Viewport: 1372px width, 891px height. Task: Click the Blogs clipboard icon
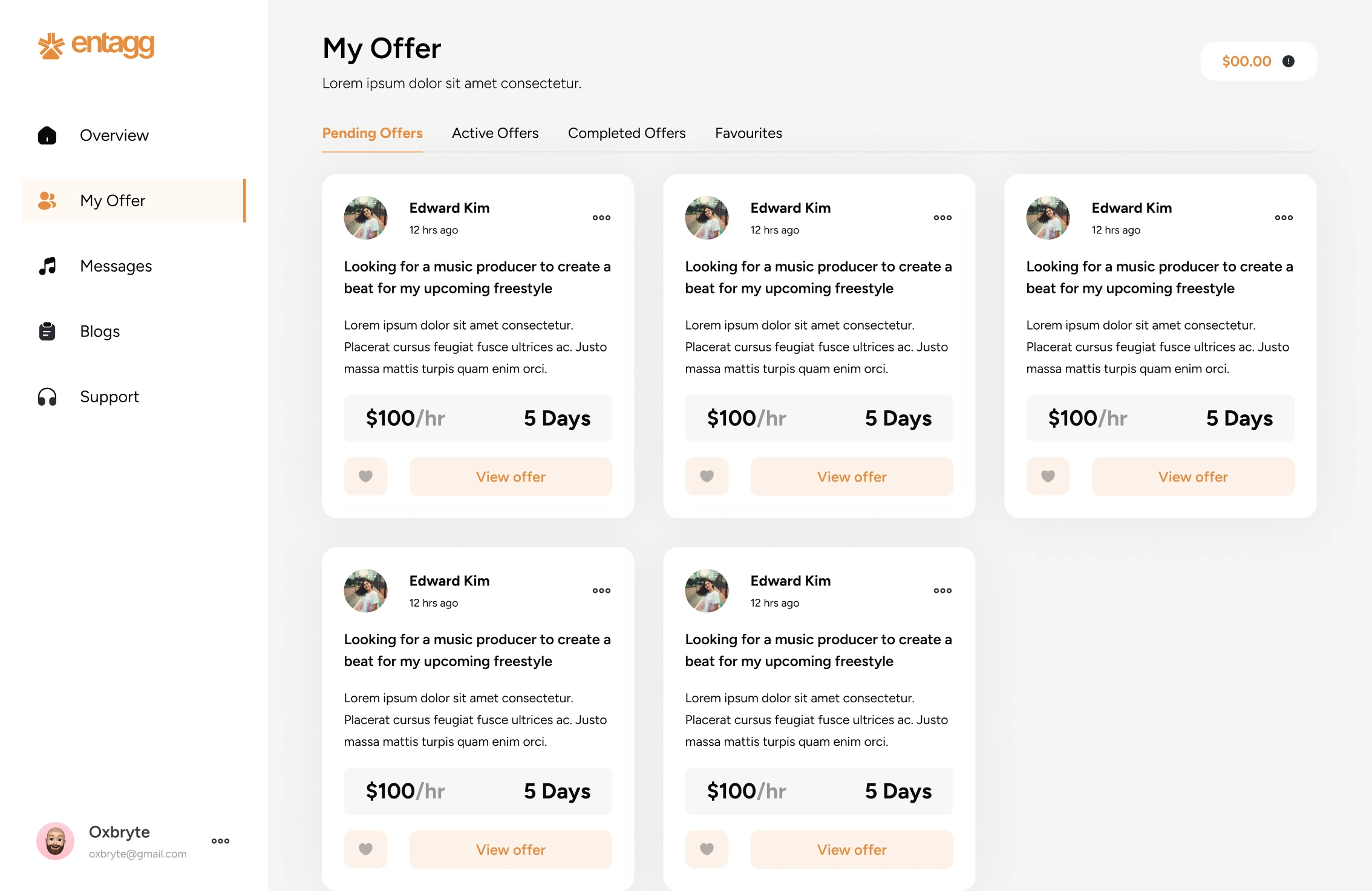47,331
